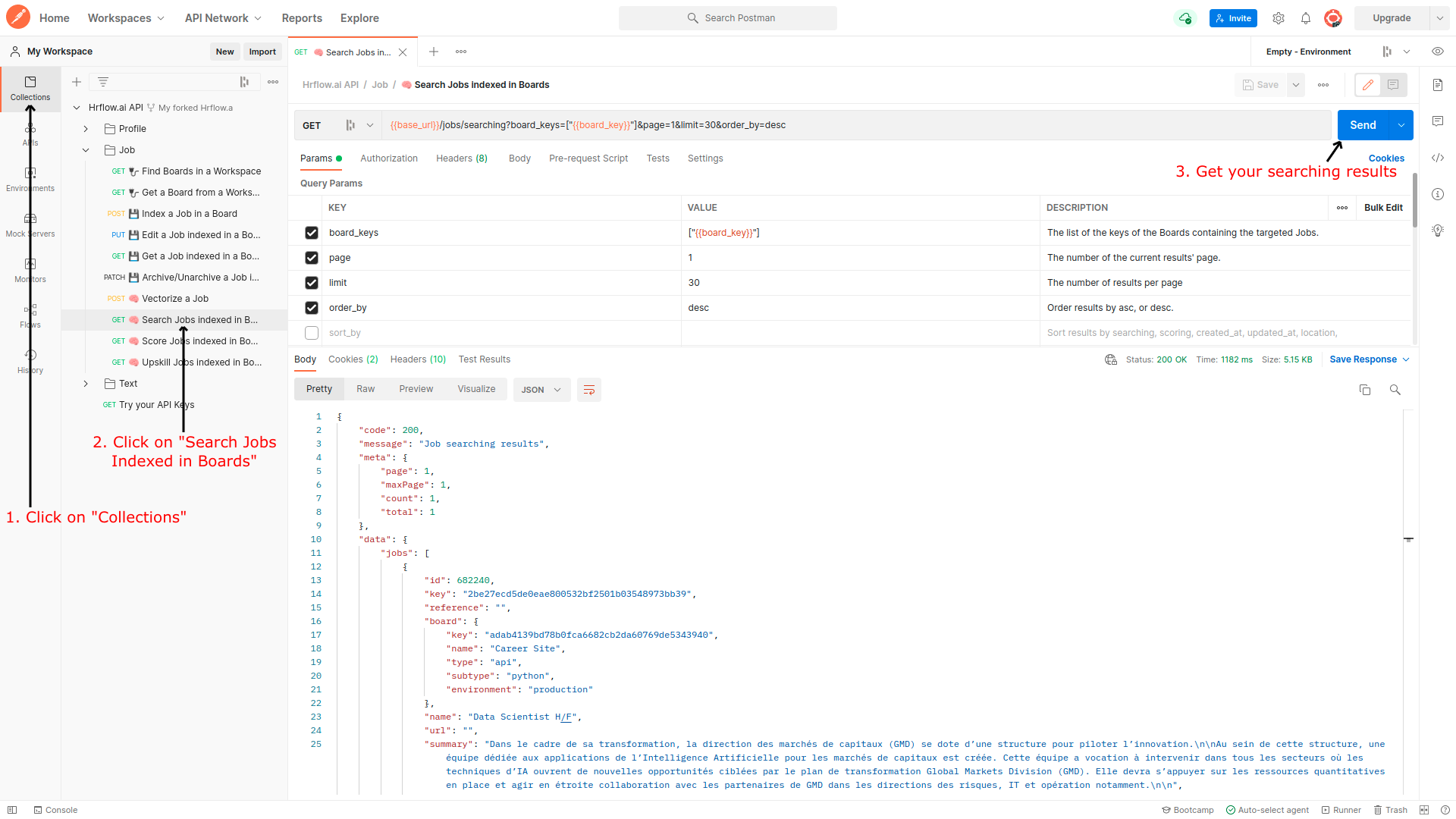This screenshot has height=819, width=1456.
Task: Click the request URL input field
Action: pos(857,125)
